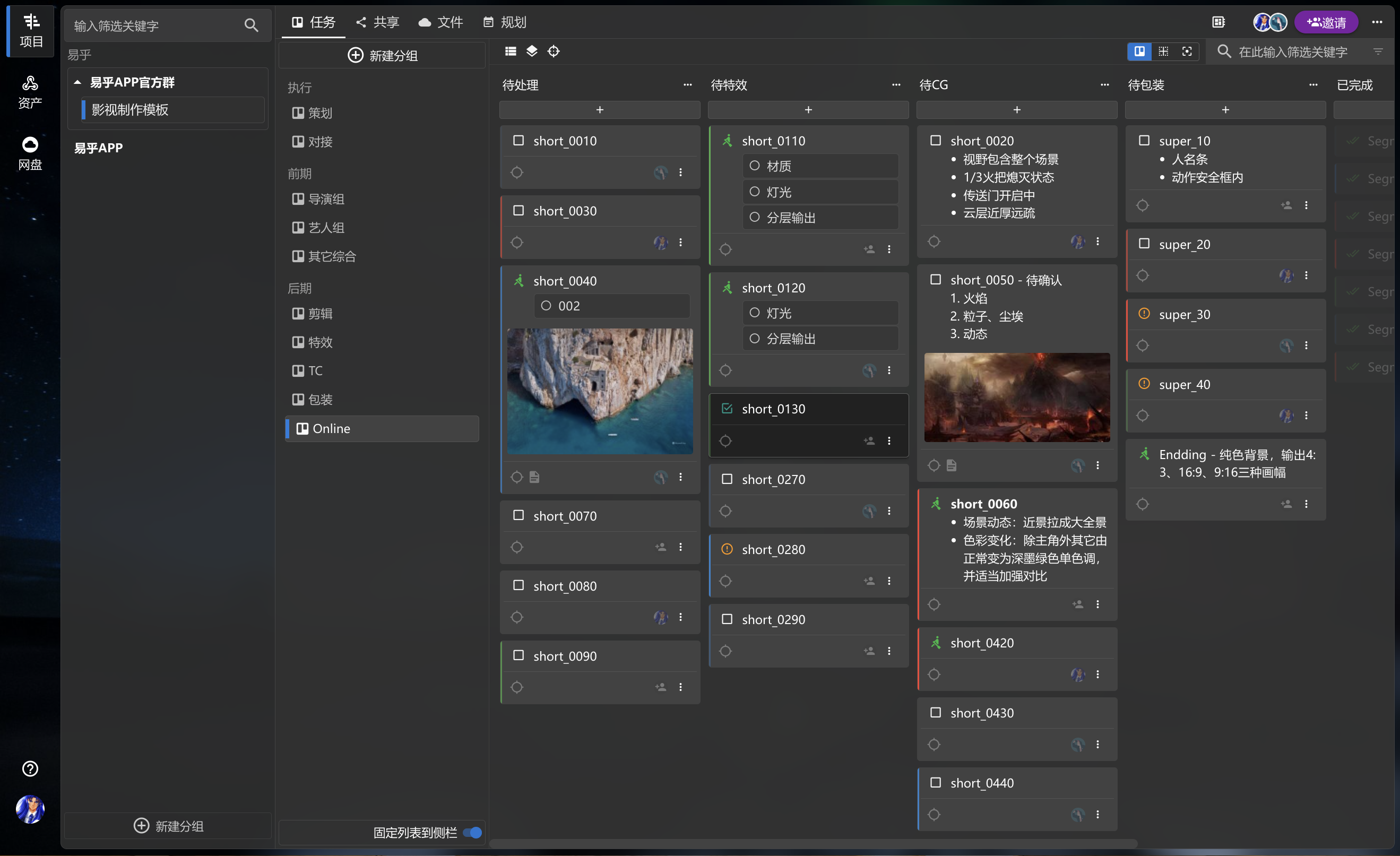Select the grid view icon
1400x856 pixels.
pyautogui.click(x=1163, y=51)
